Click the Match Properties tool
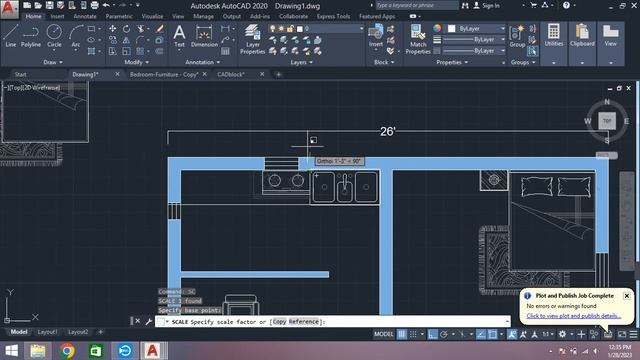This screenshot has width=640, height=360. [418, 39]
